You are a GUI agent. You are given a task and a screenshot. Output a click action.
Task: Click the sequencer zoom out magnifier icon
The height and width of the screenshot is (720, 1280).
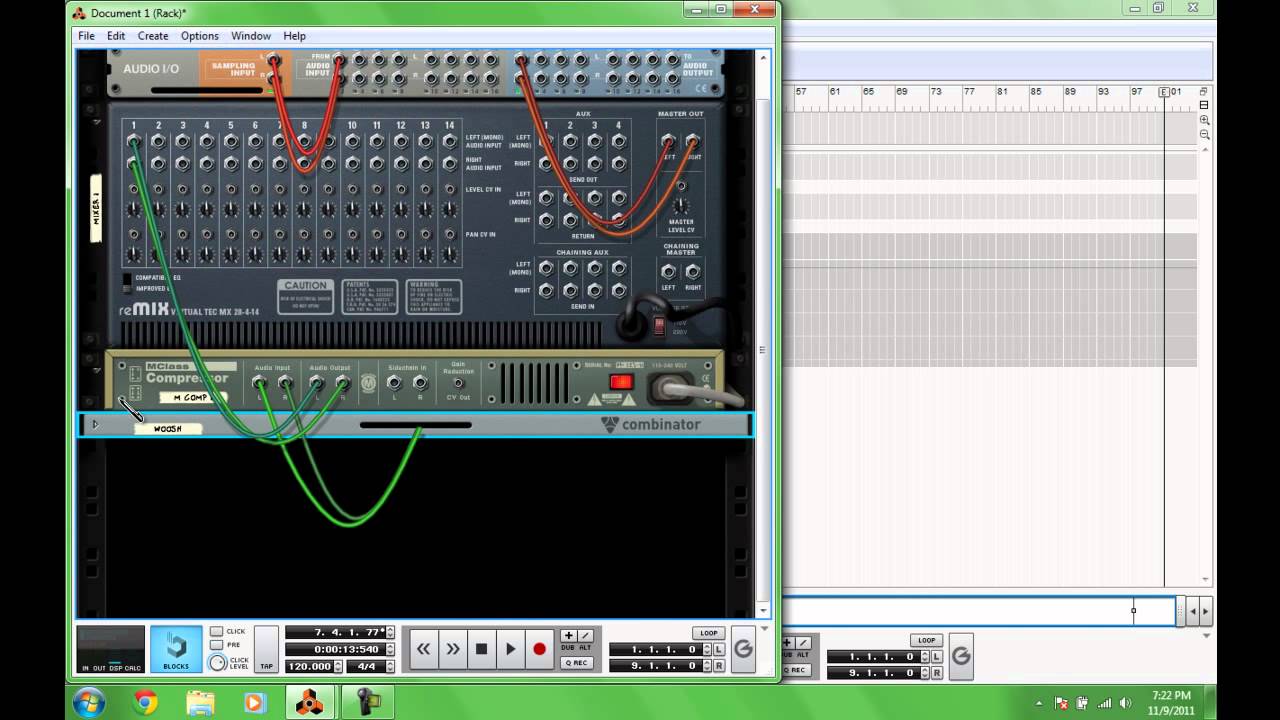pos(1204,134)
